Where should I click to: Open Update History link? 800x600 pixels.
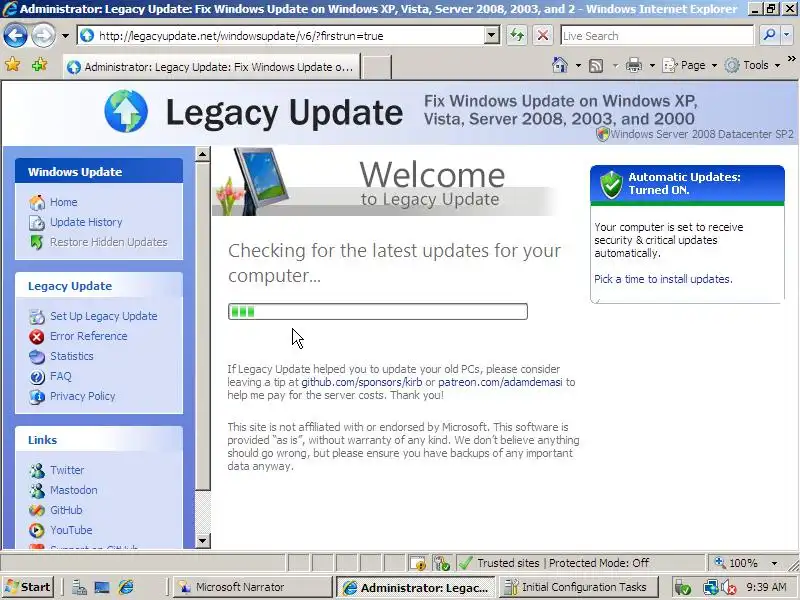tap(86, 222)
